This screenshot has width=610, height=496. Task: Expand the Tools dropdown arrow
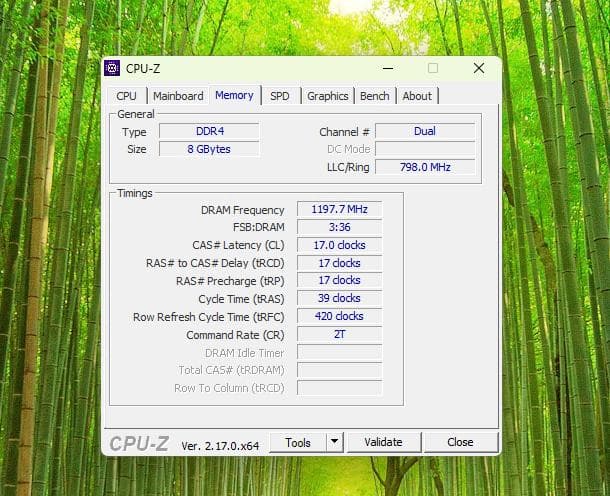[x=335, y=443]
